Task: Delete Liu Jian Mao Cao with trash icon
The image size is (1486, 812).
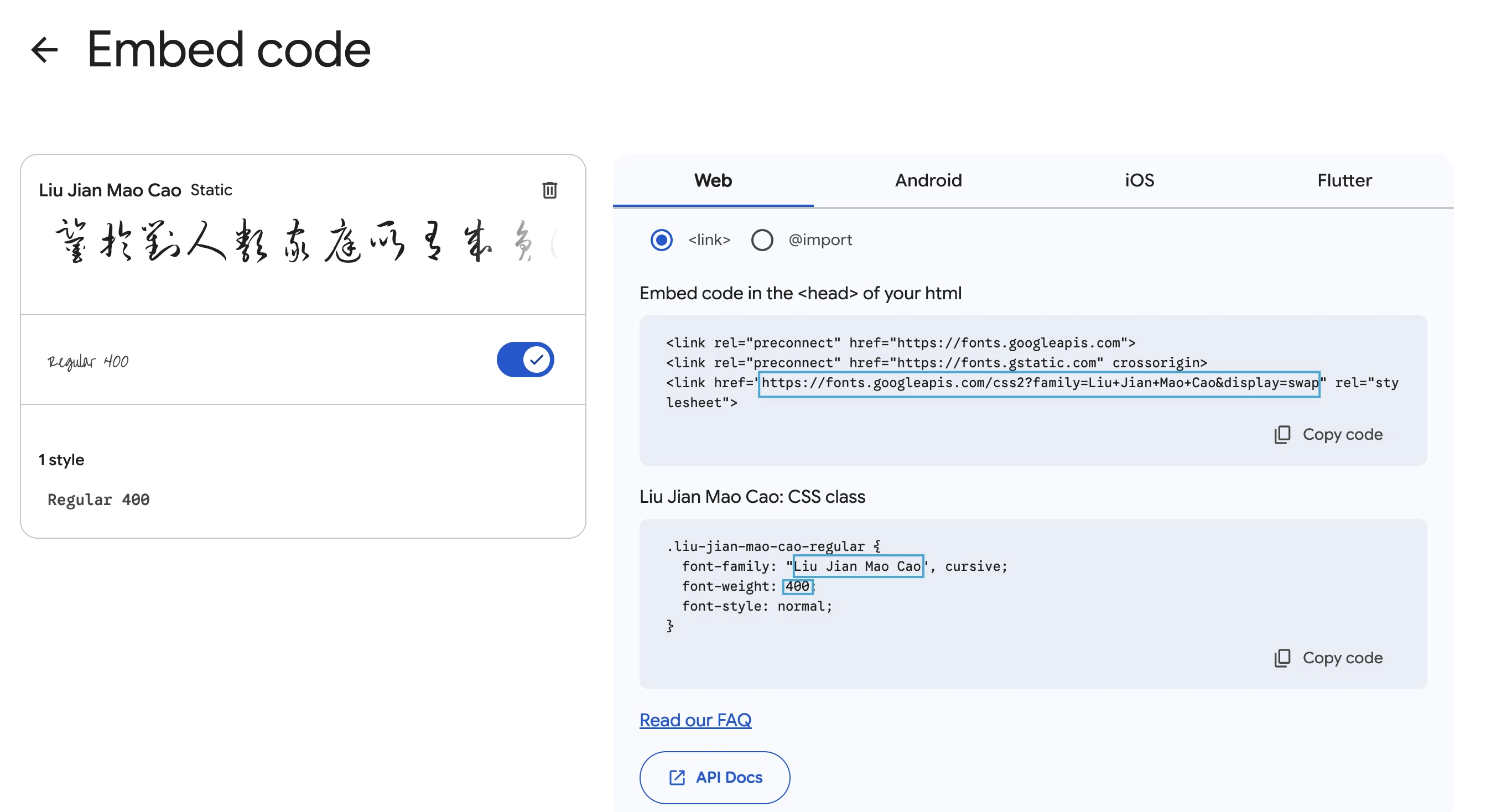Action: pos(549,190)
